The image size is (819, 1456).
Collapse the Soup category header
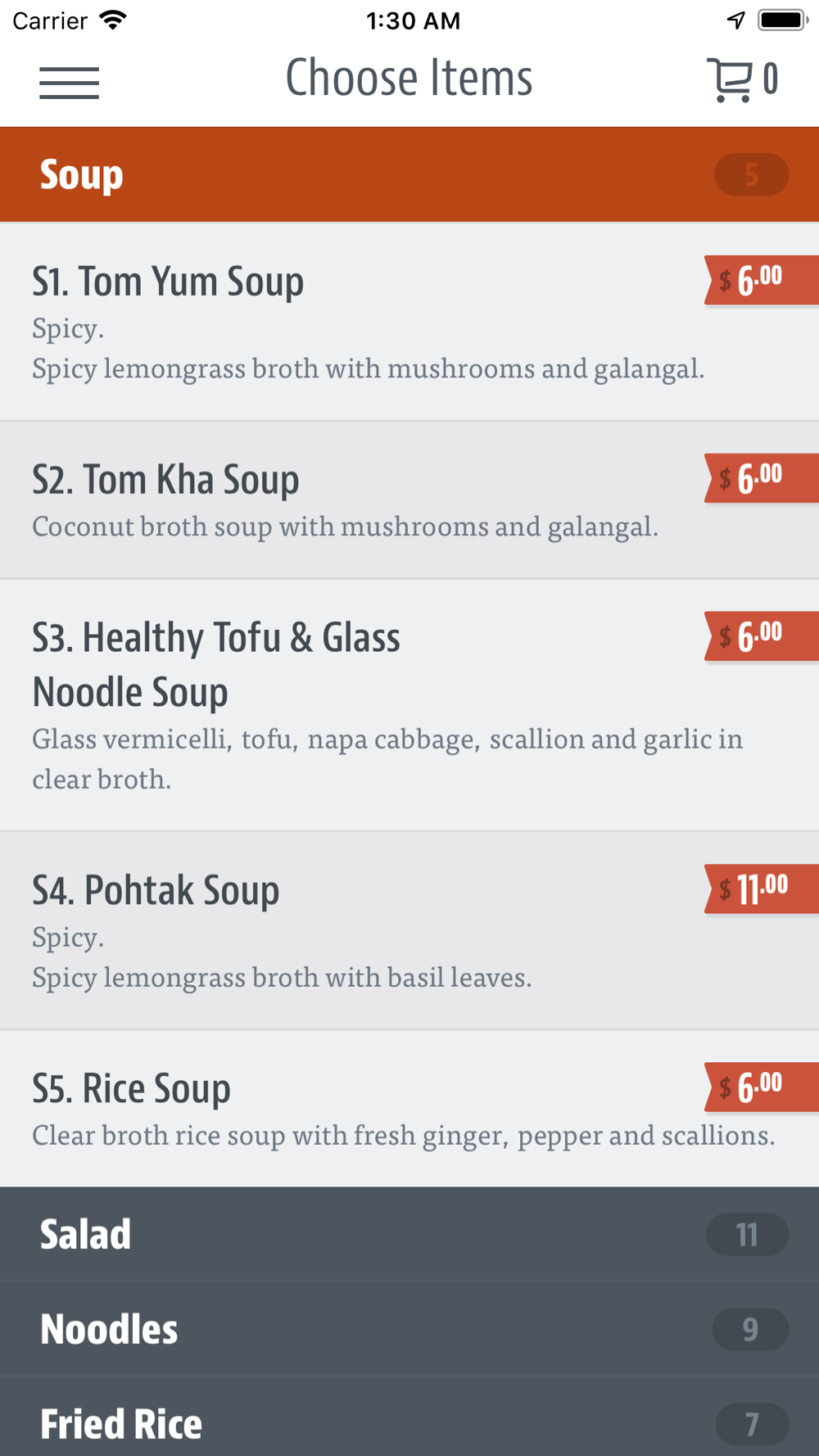tap(409, 174)
